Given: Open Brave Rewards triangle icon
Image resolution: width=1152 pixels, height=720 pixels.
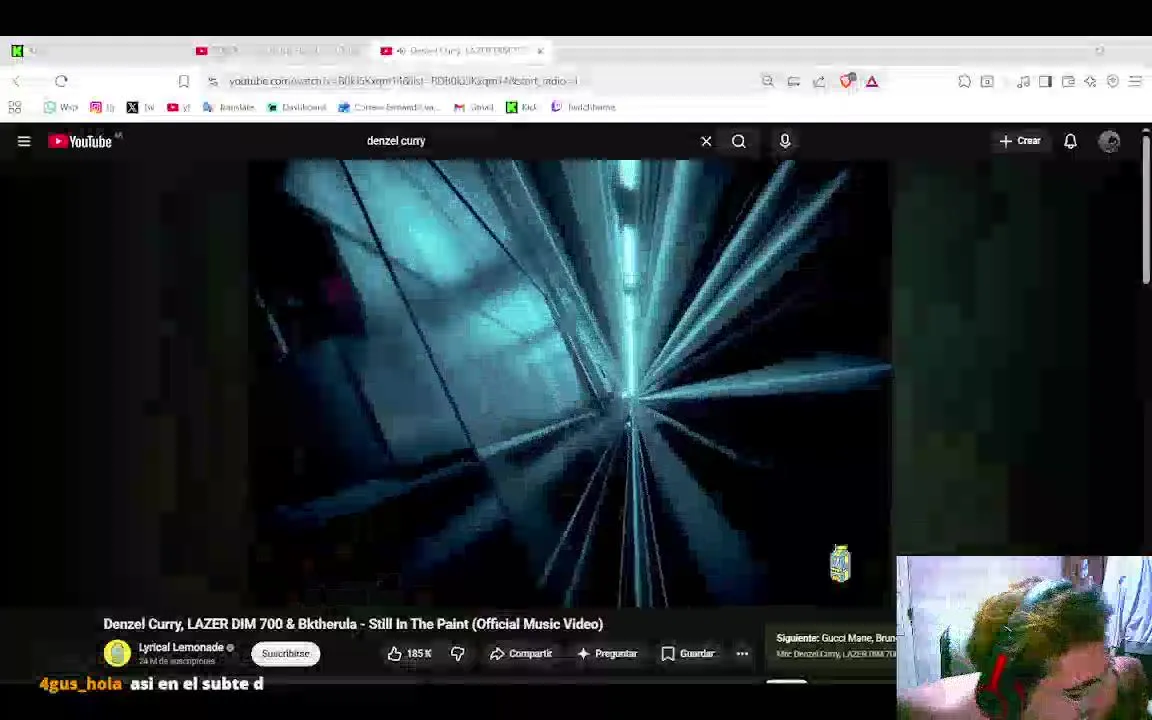Looking at the screenshot, I should [x=872, y=81].
